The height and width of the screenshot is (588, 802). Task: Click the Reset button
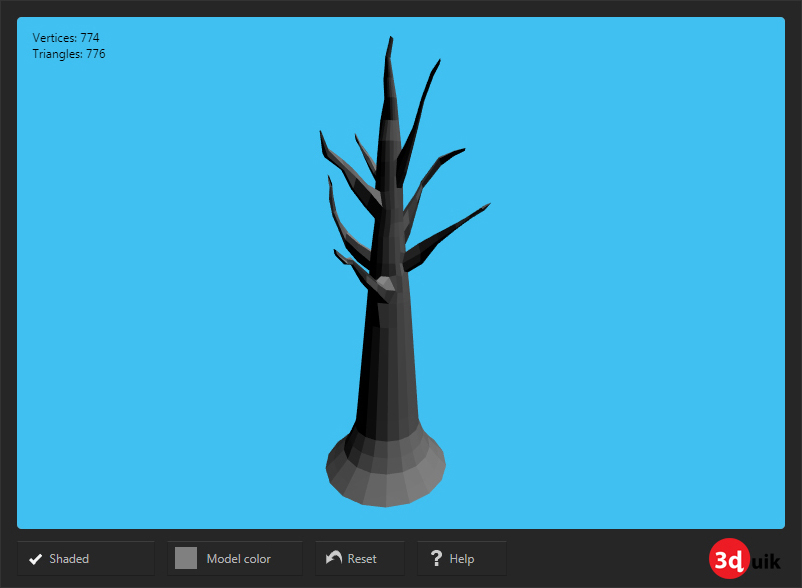point(360,558)
